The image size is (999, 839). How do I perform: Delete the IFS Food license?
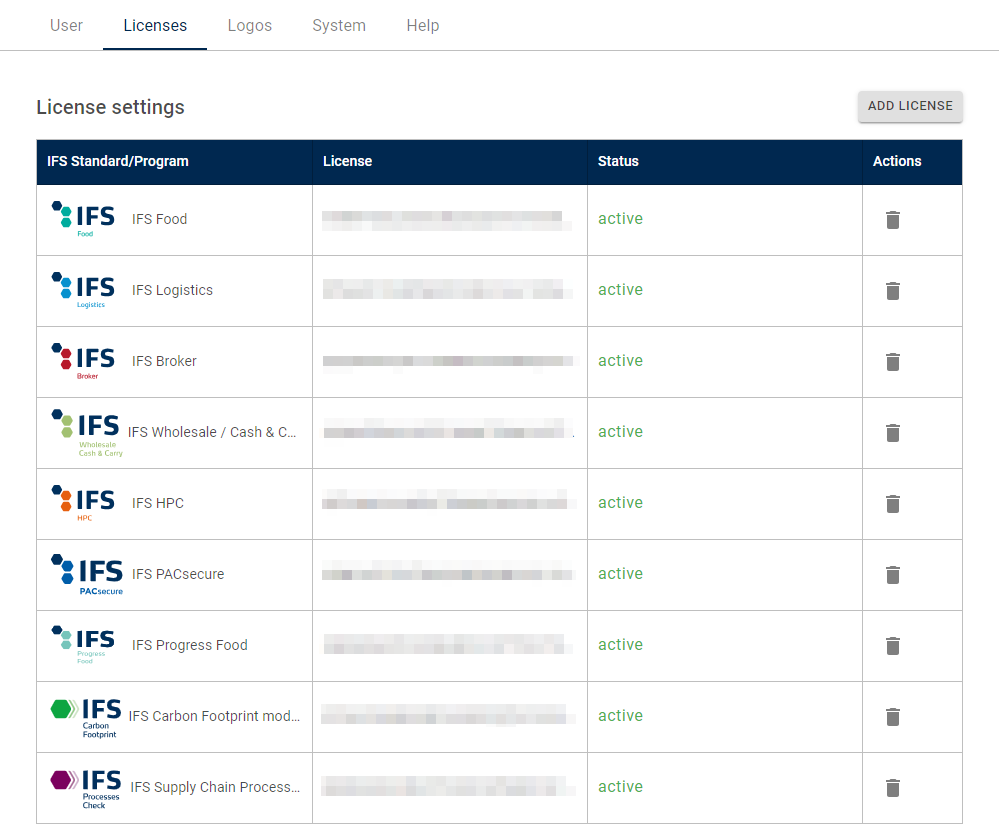point(893,220)
